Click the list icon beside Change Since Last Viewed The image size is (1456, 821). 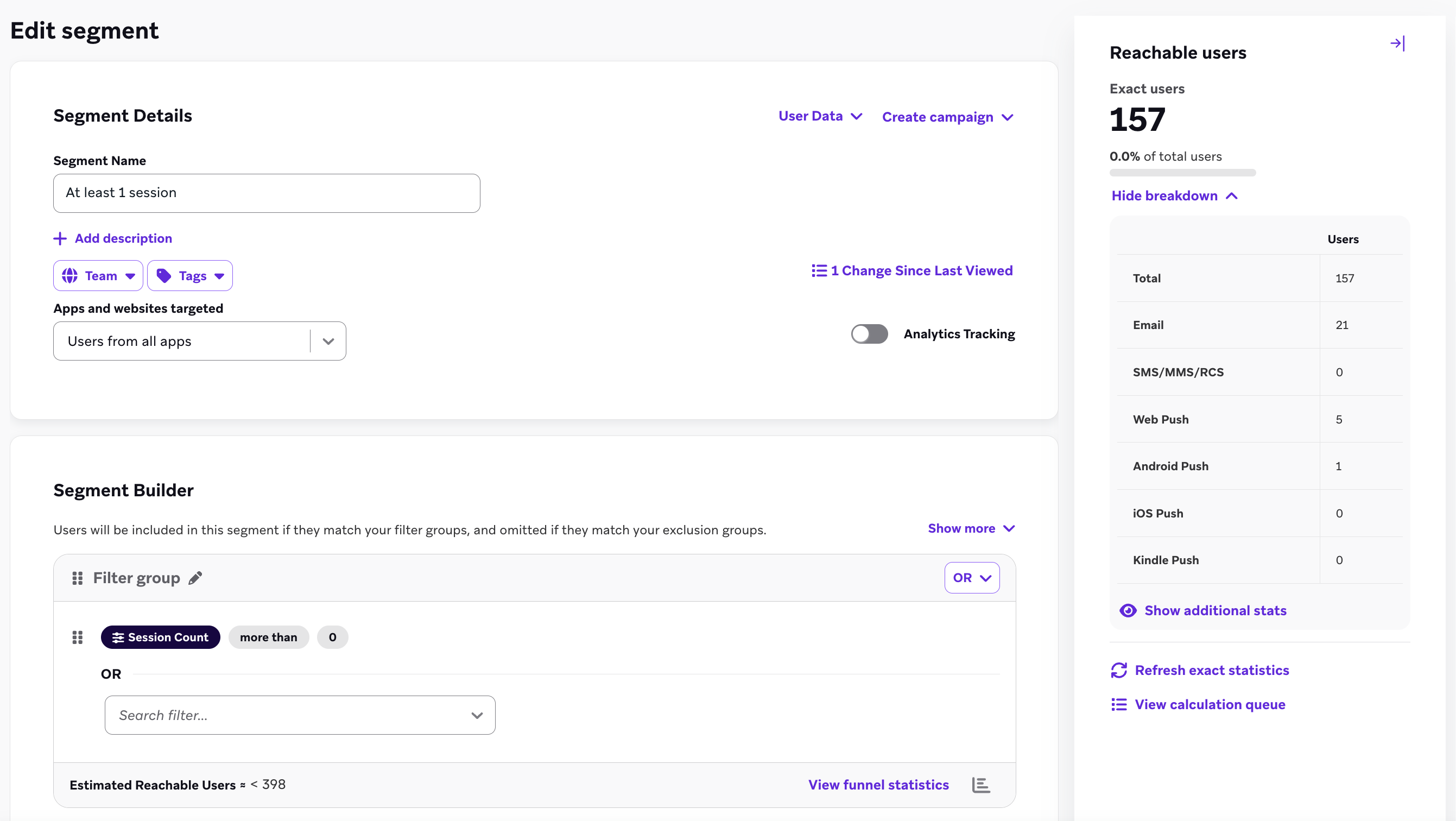point(819,271)
